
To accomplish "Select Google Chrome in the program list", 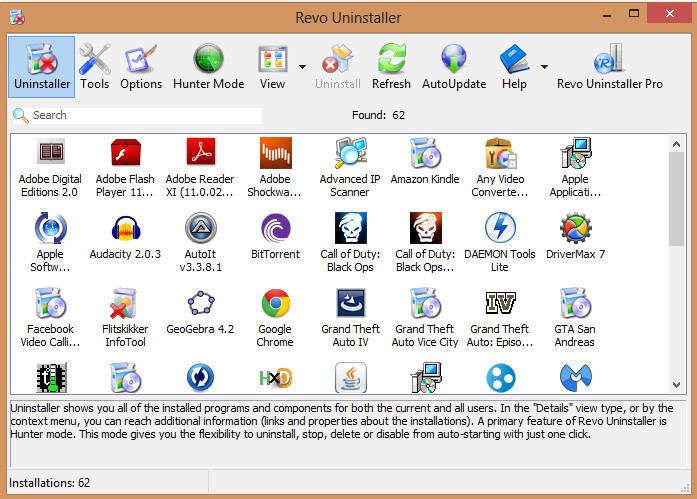I will pyautogui.click(x=275, y=317).
